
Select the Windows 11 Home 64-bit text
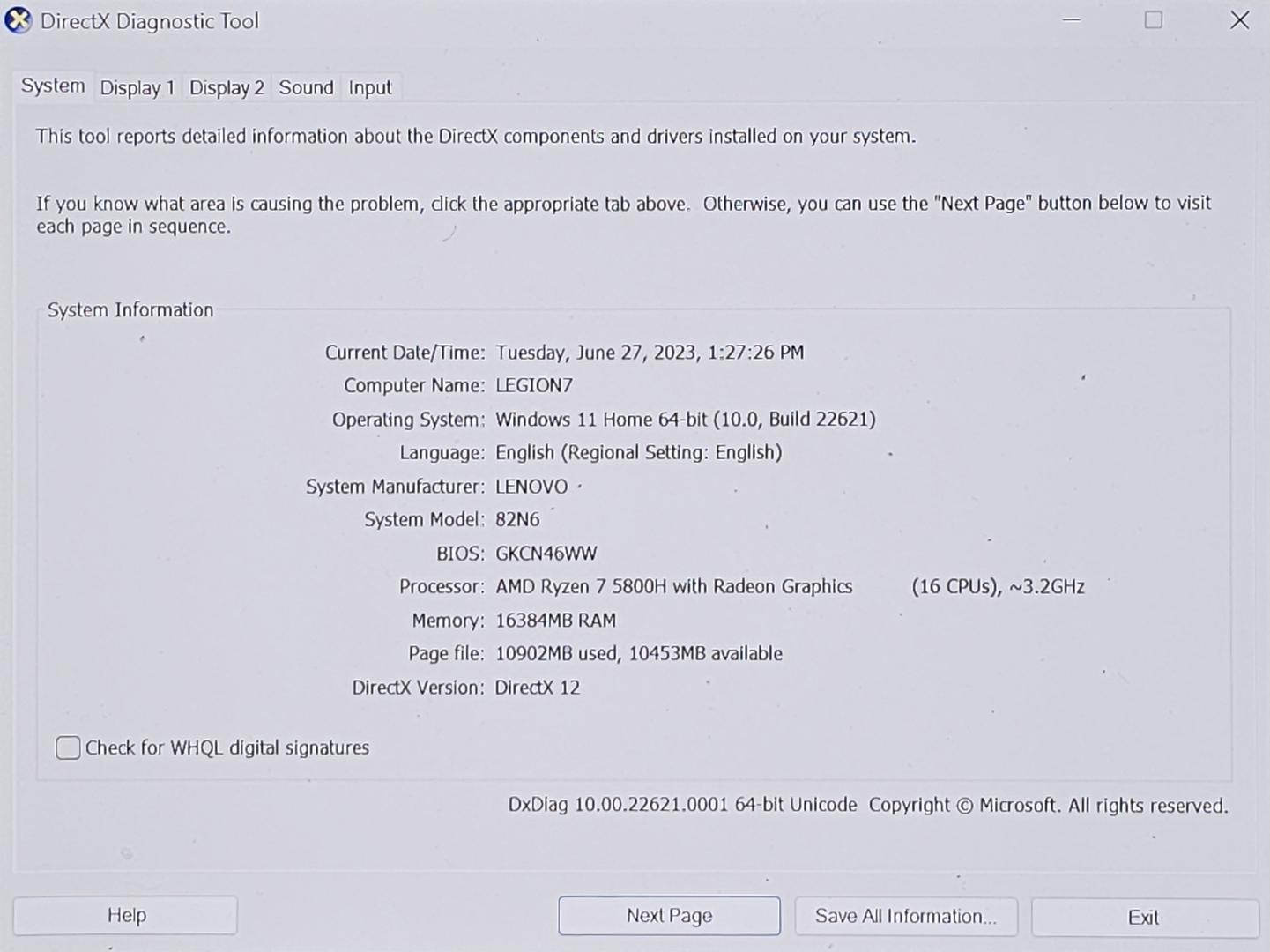pyautogui.click(x=601, y=420)
